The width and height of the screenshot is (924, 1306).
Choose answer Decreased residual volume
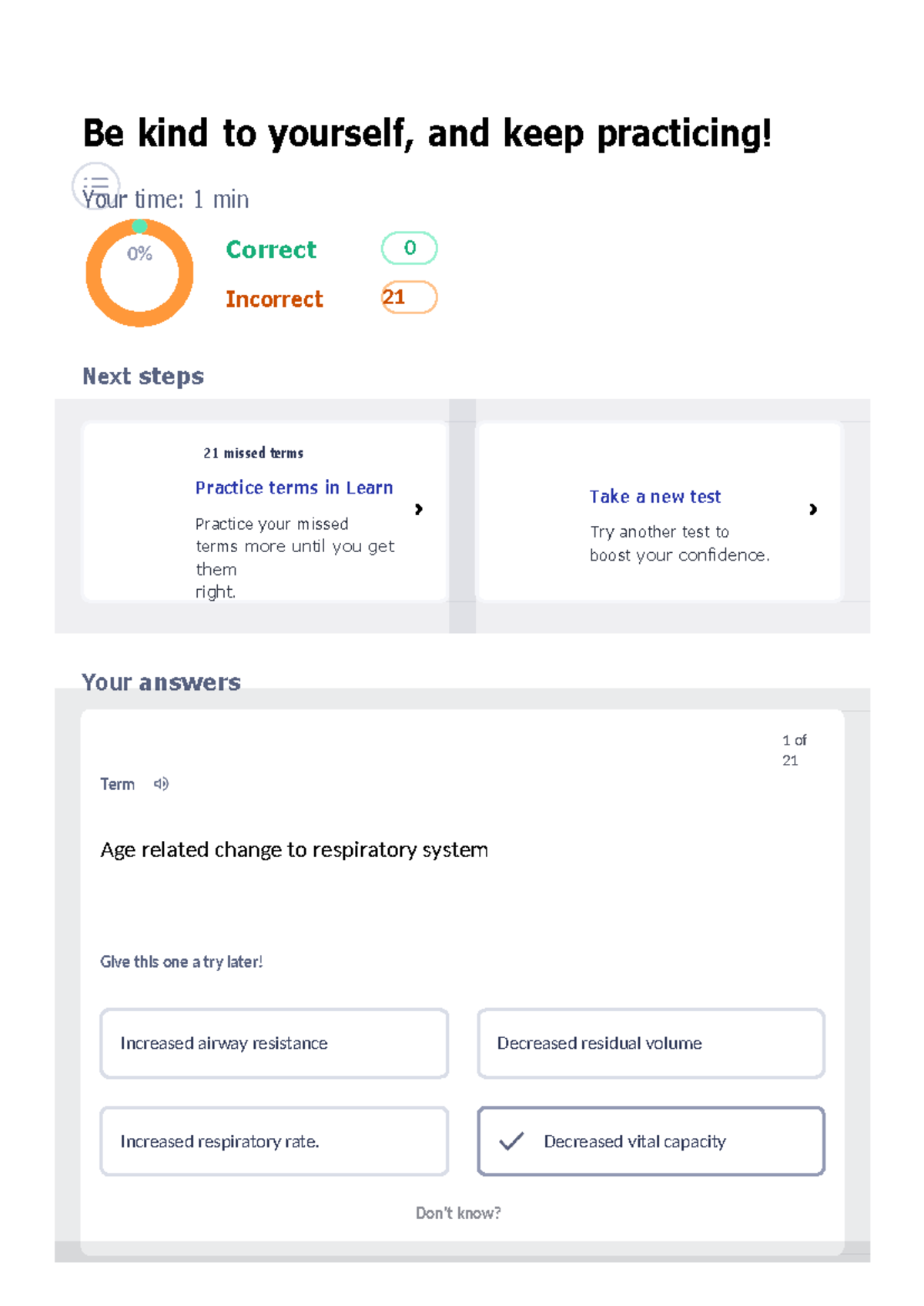pos(651,1043)
